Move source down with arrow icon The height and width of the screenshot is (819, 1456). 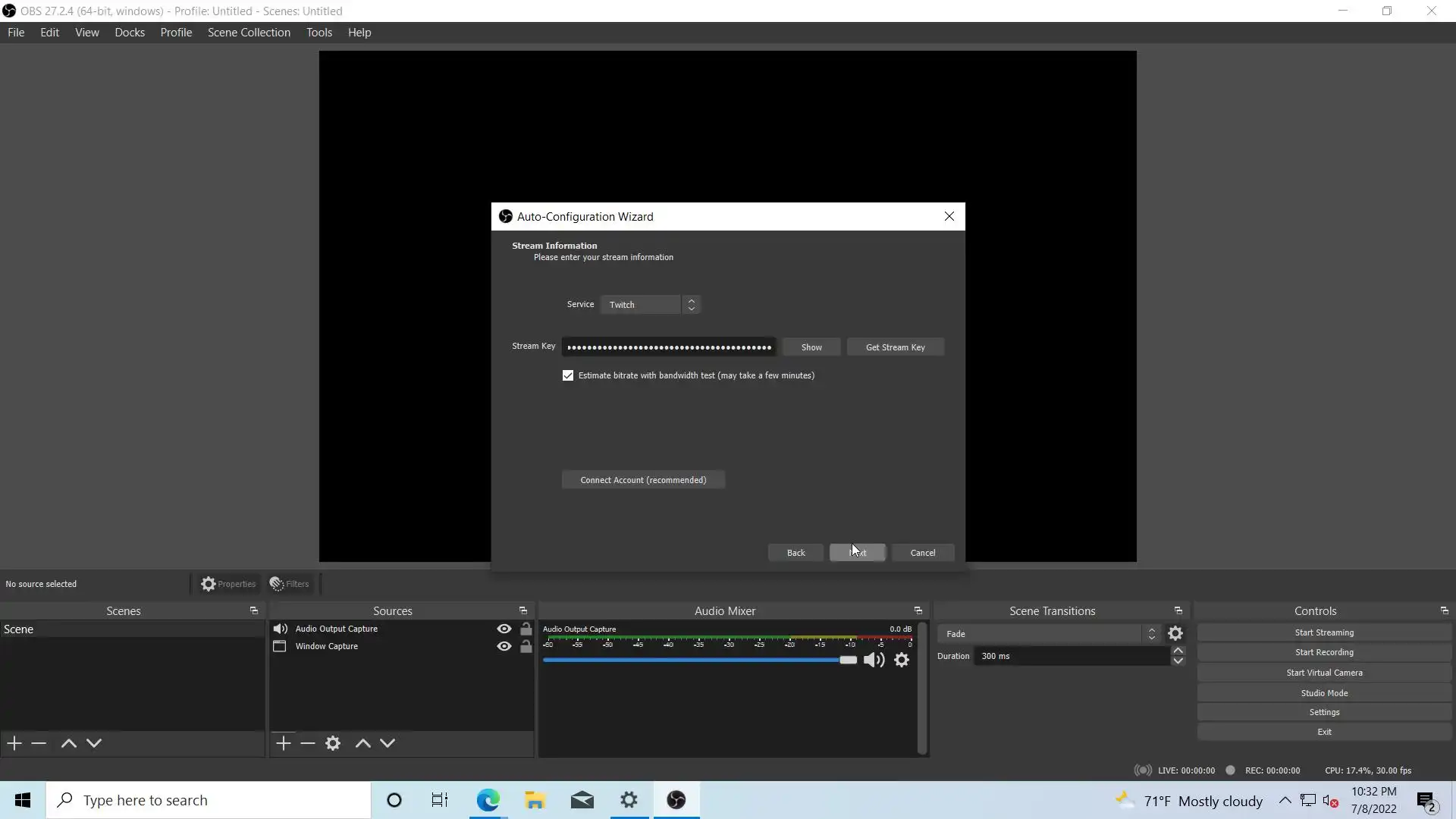pyautogui.click(x=388, y=743)
